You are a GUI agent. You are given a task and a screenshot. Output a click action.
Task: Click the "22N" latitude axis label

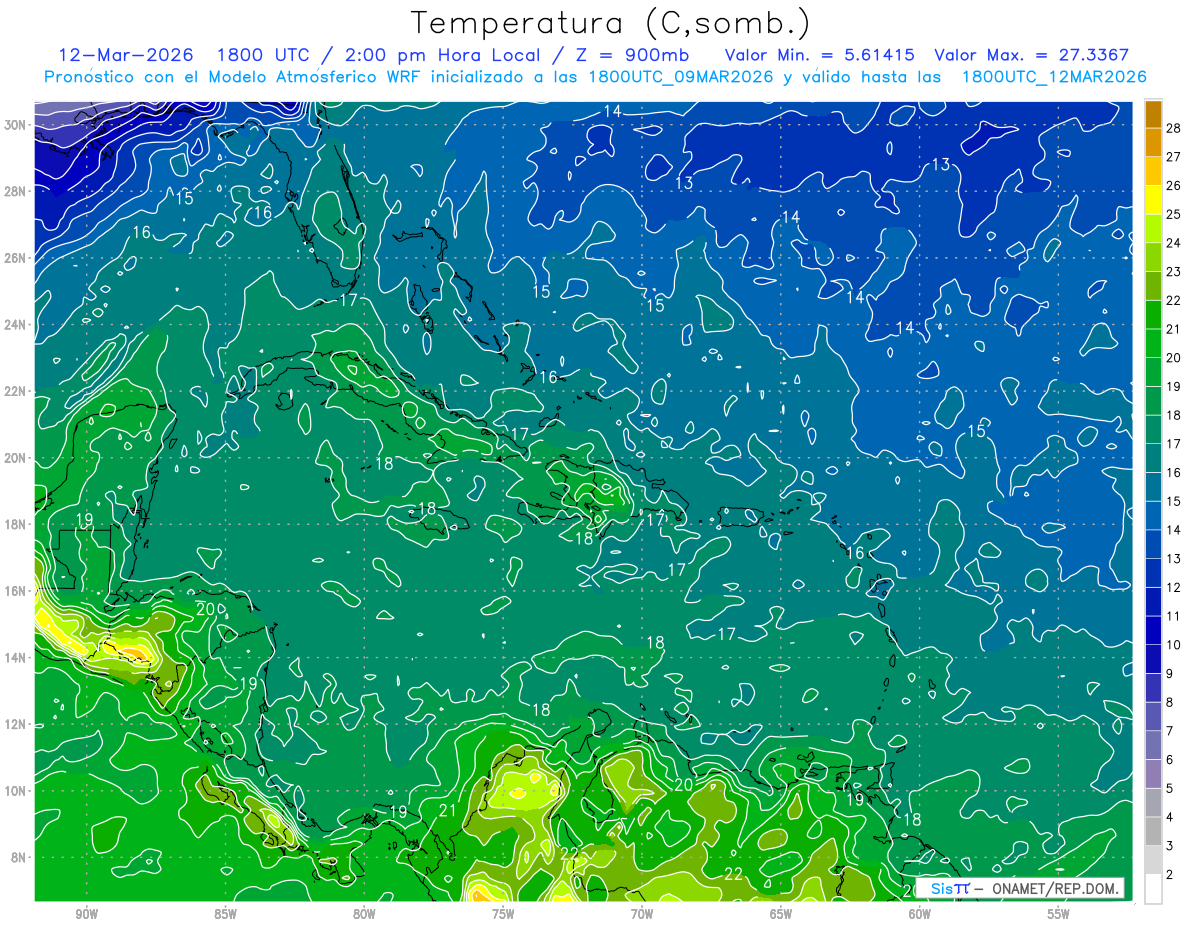pos(16,391)
